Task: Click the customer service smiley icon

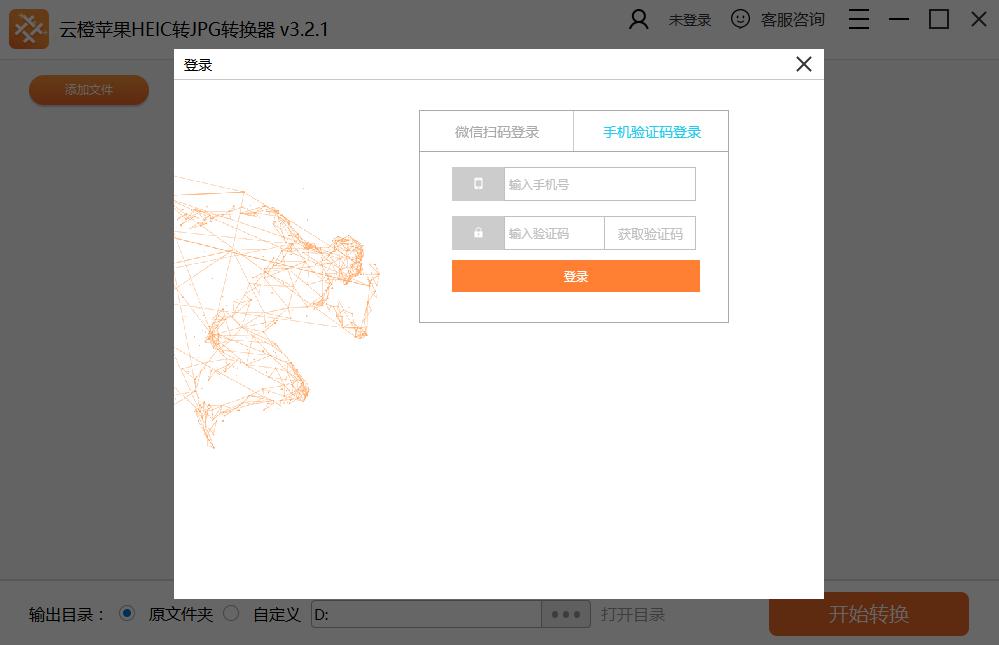Action: click(x=740, y=19)
